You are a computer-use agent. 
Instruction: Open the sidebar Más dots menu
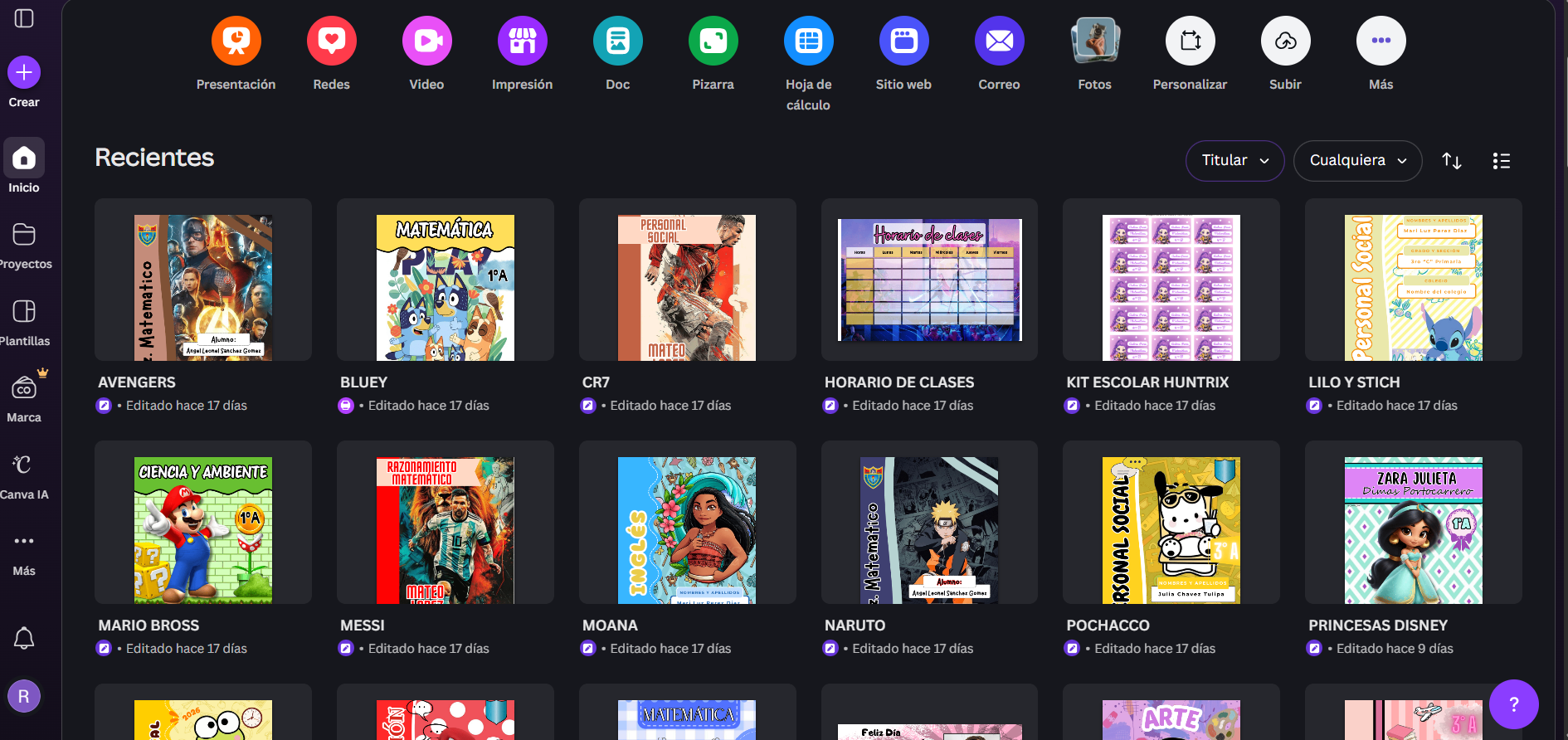[24, 541]
